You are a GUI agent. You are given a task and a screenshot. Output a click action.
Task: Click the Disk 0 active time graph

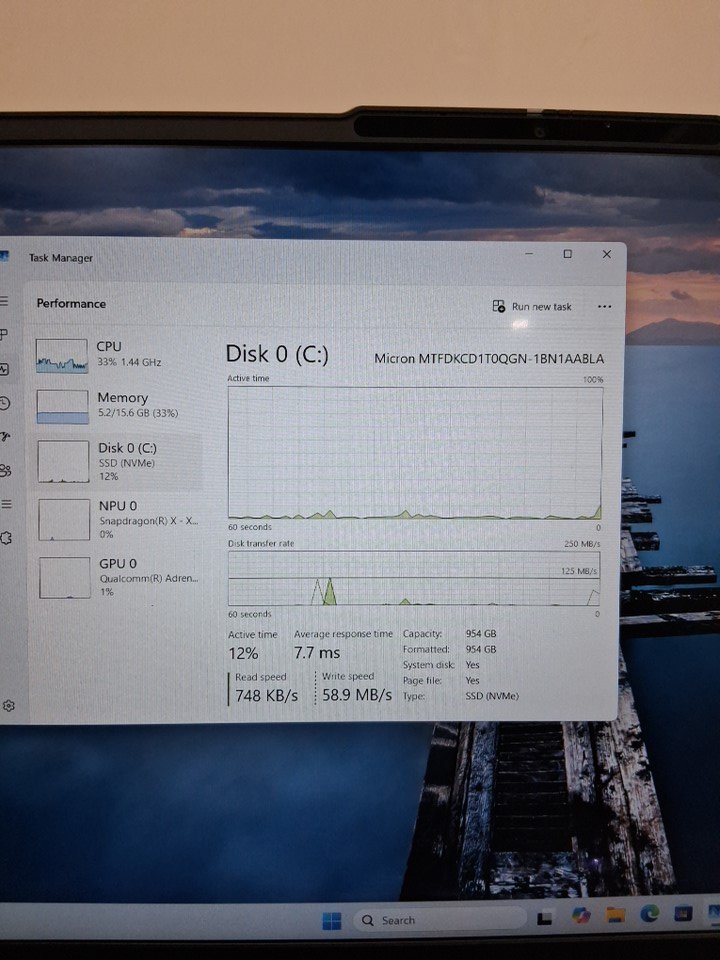point(415,452)
